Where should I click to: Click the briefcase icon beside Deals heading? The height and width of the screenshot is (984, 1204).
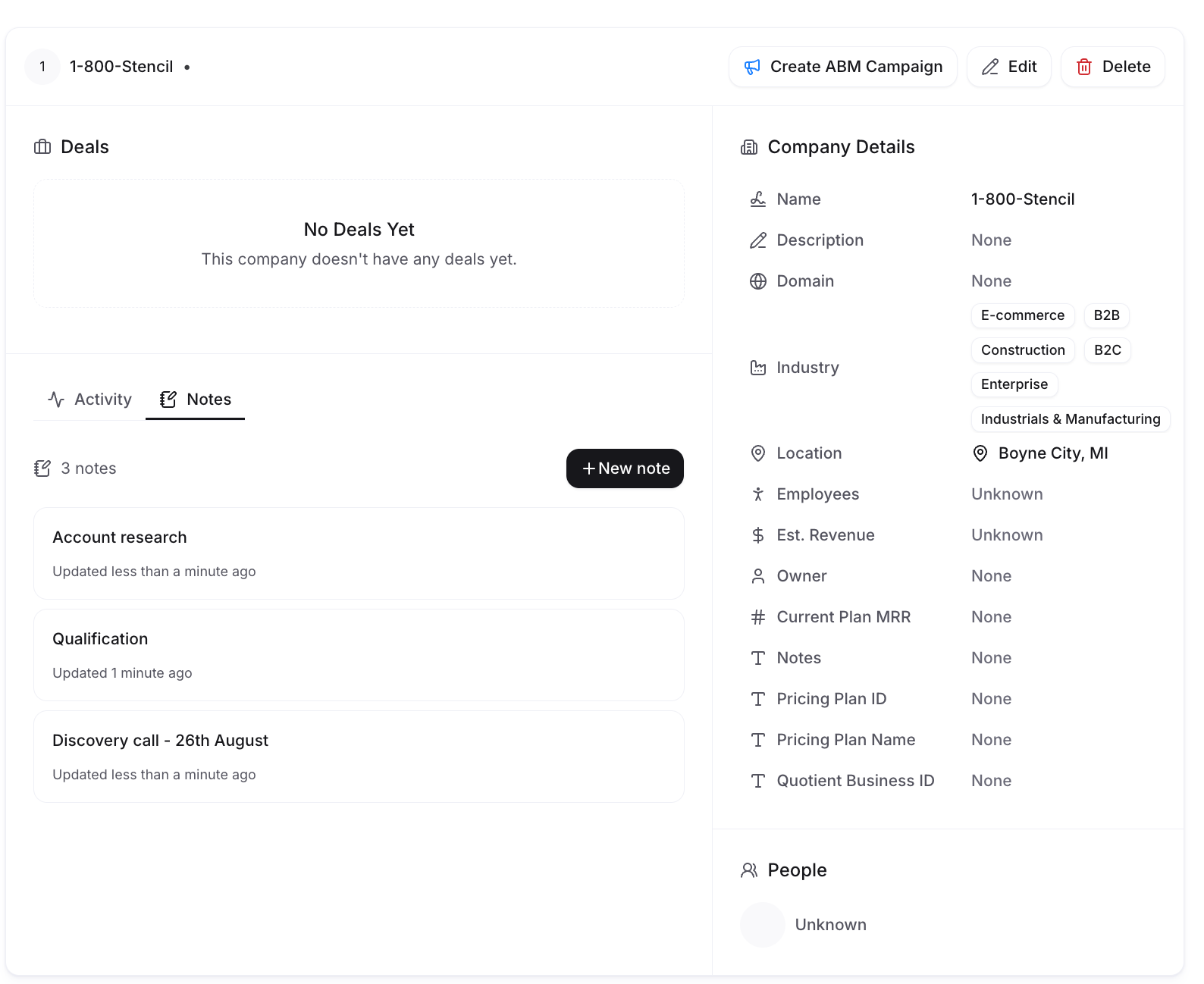[42, 147]
